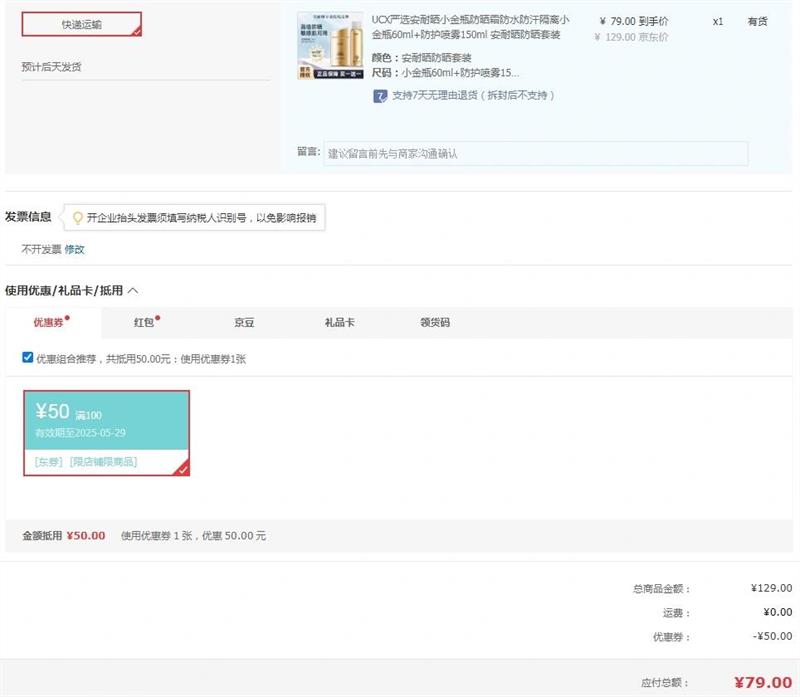Collapse the 使用优惠/礼品卡/抵用 section chevron
The width and height of the screenshot is (800, 697).
[x=133, y=291]
